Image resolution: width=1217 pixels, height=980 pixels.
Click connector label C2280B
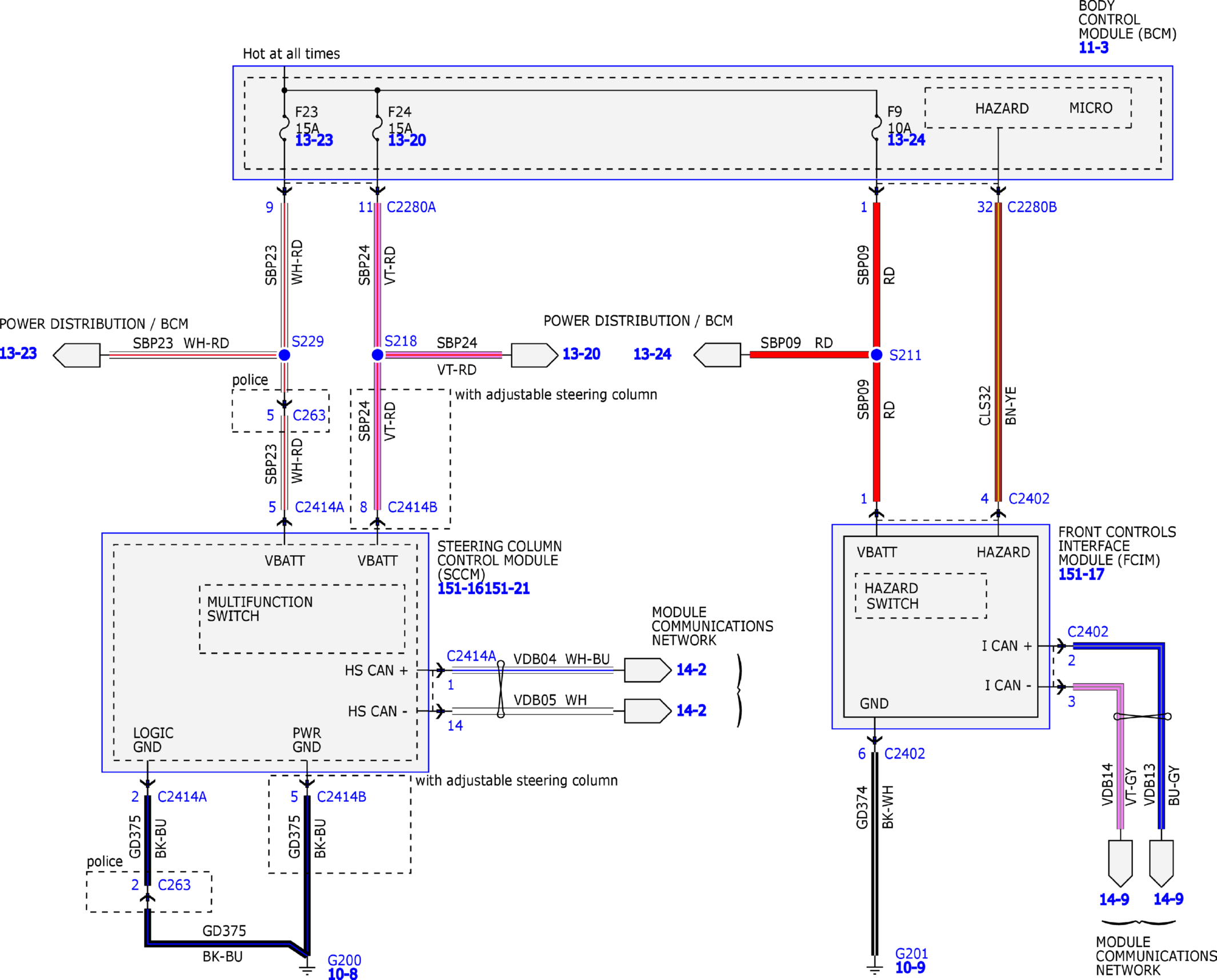1032,207
